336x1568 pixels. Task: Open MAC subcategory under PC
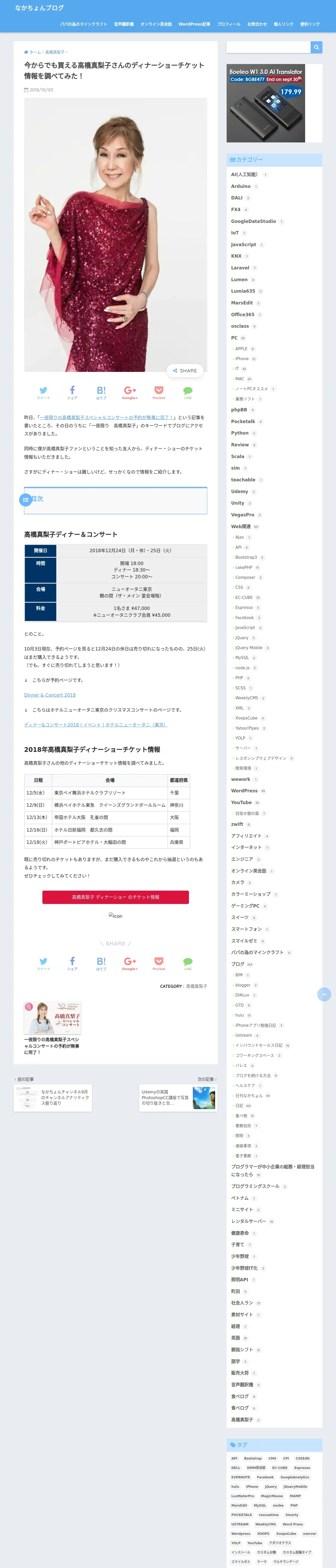point(240,379)
